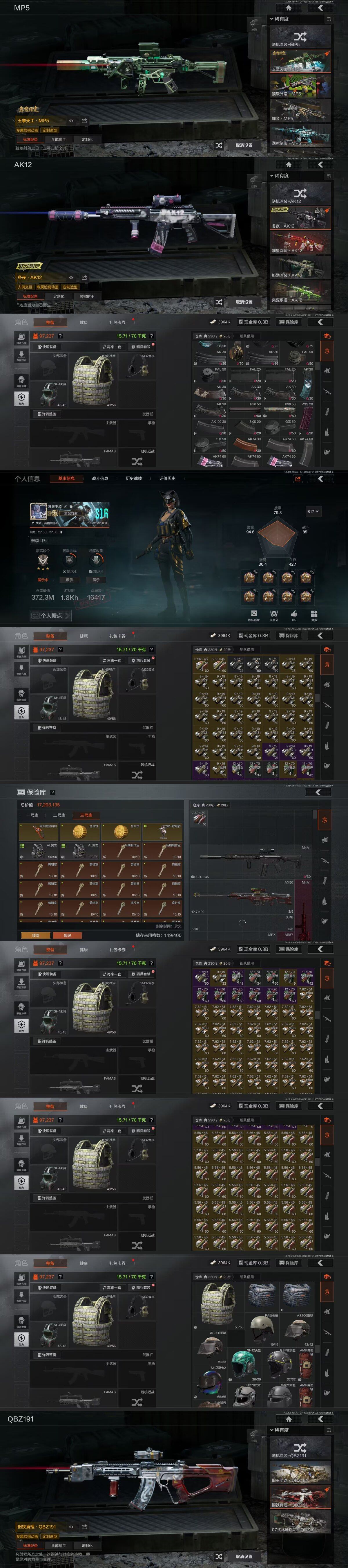Go back from the AK12 skin screen
Image resolution: width=348 pixels, height=1568 pixels.
pyautogui.click(x=321, y=164)
